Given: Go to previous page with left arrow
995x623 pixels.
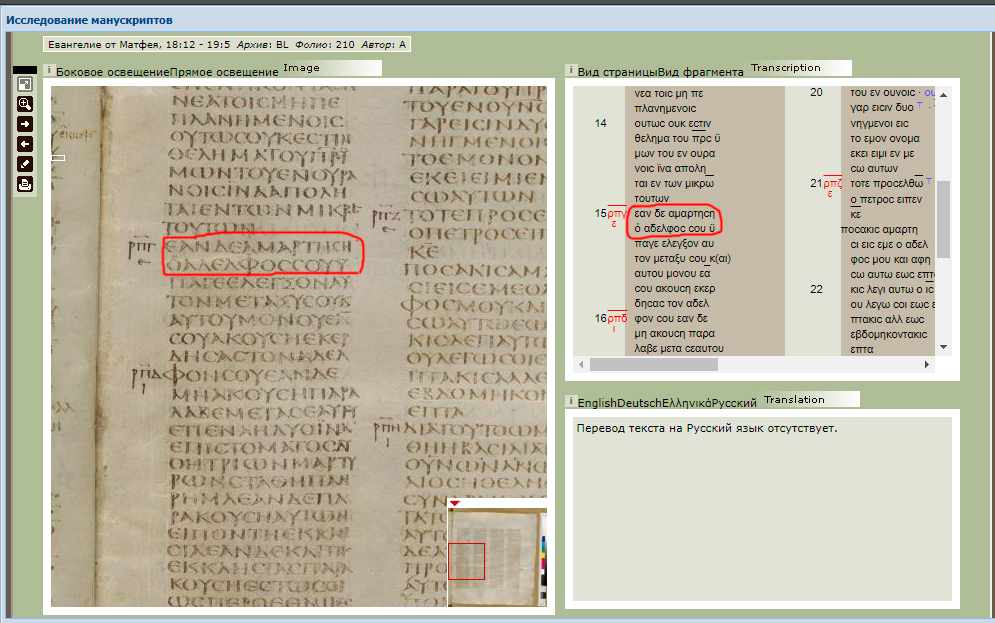Looking at the screenshot, I should click(x=25, y=144).
